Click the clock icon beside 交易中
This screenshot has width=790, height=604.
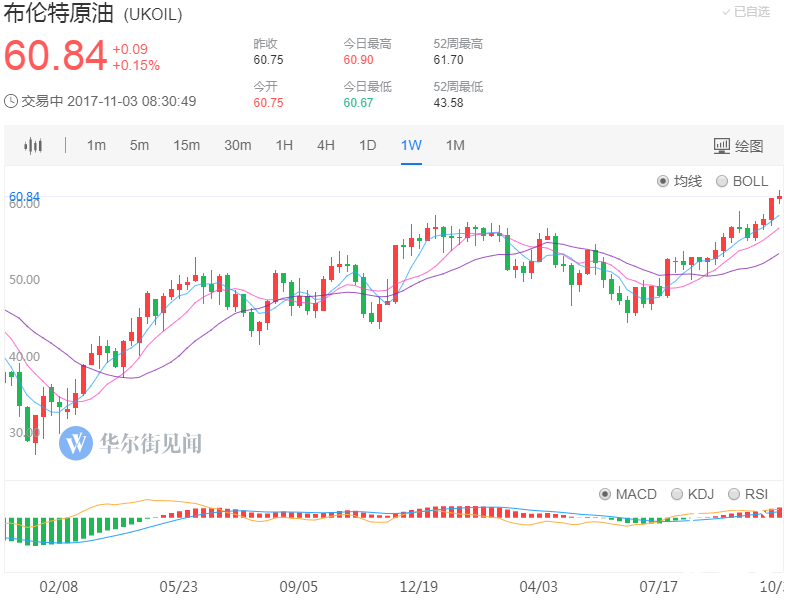11,101
